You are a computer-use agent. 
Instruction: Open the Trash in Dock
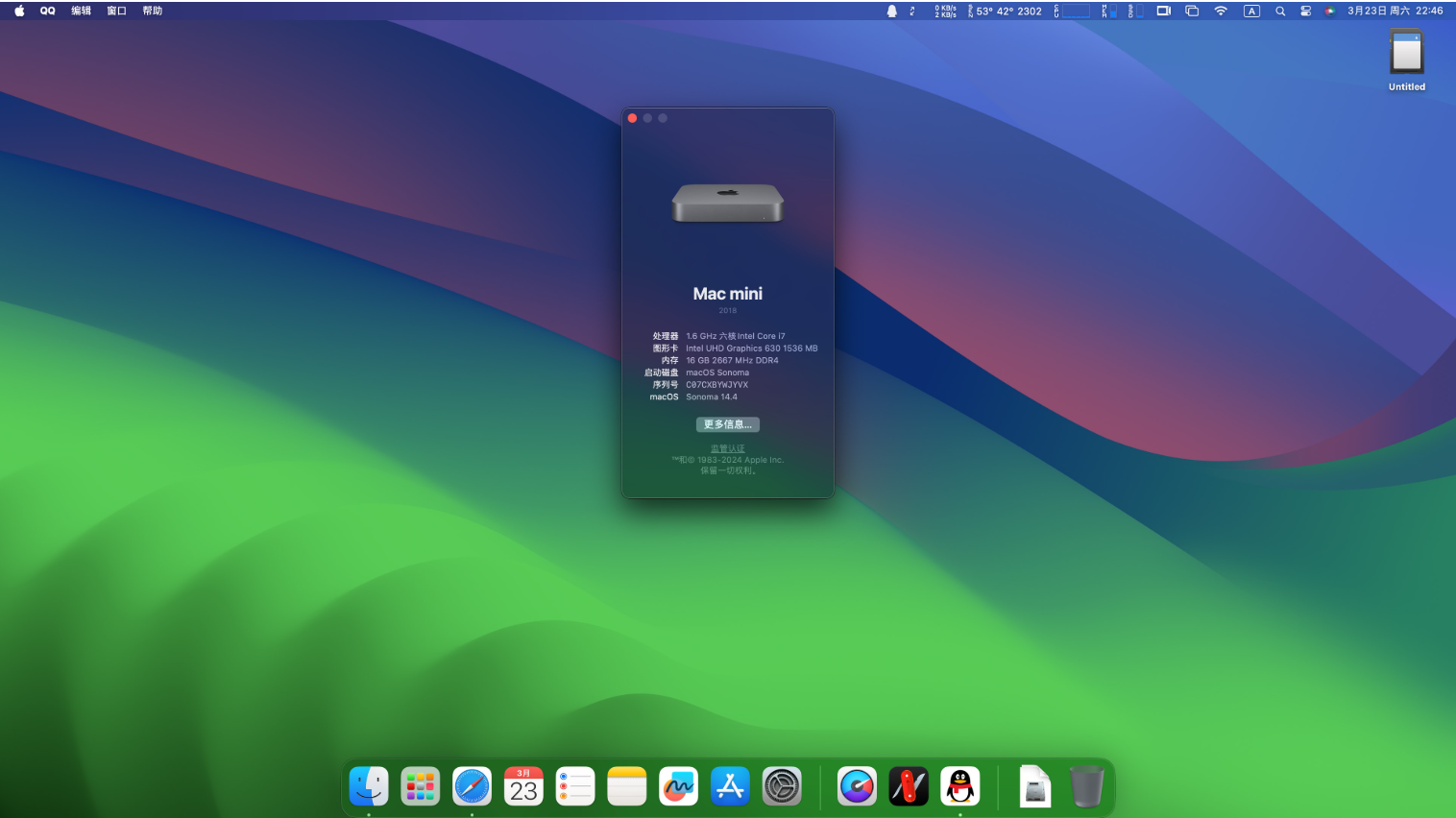pos(1086,786)
